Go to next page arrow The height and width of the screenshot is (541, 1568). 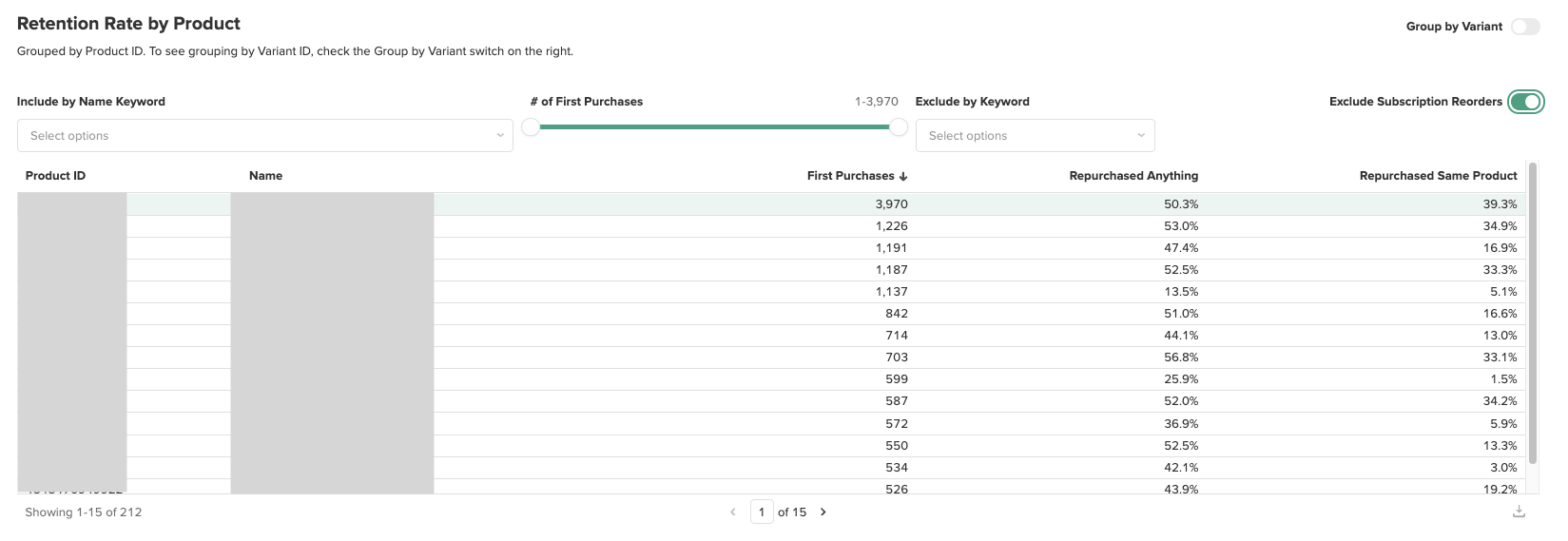click(823, 512)
